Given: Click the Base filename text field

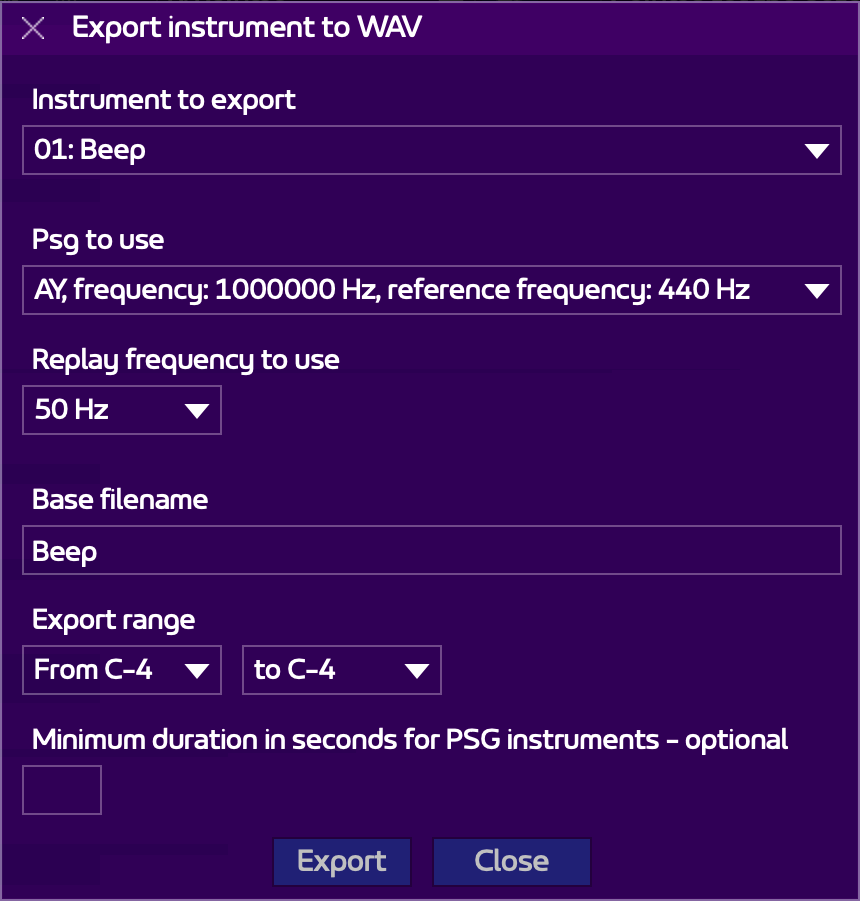Looking at the screenshot, I should [x=430, y=552].
